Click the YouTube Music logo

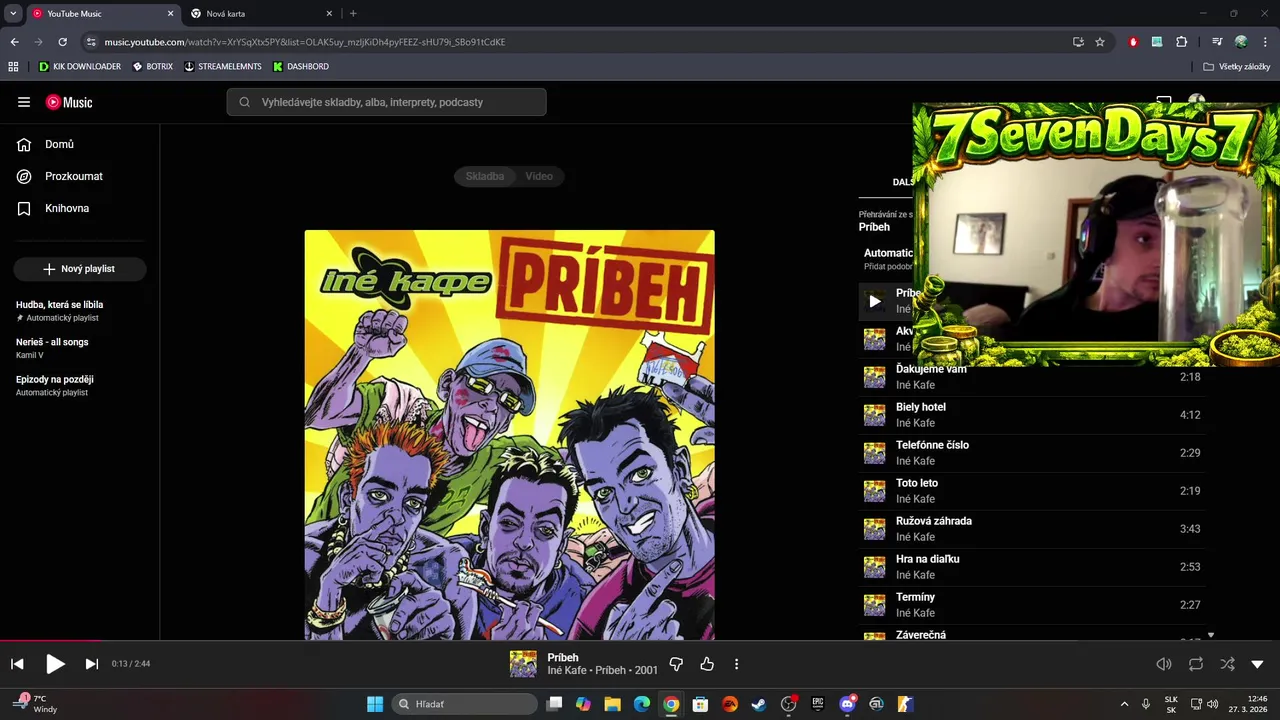[x=69, y=102]
